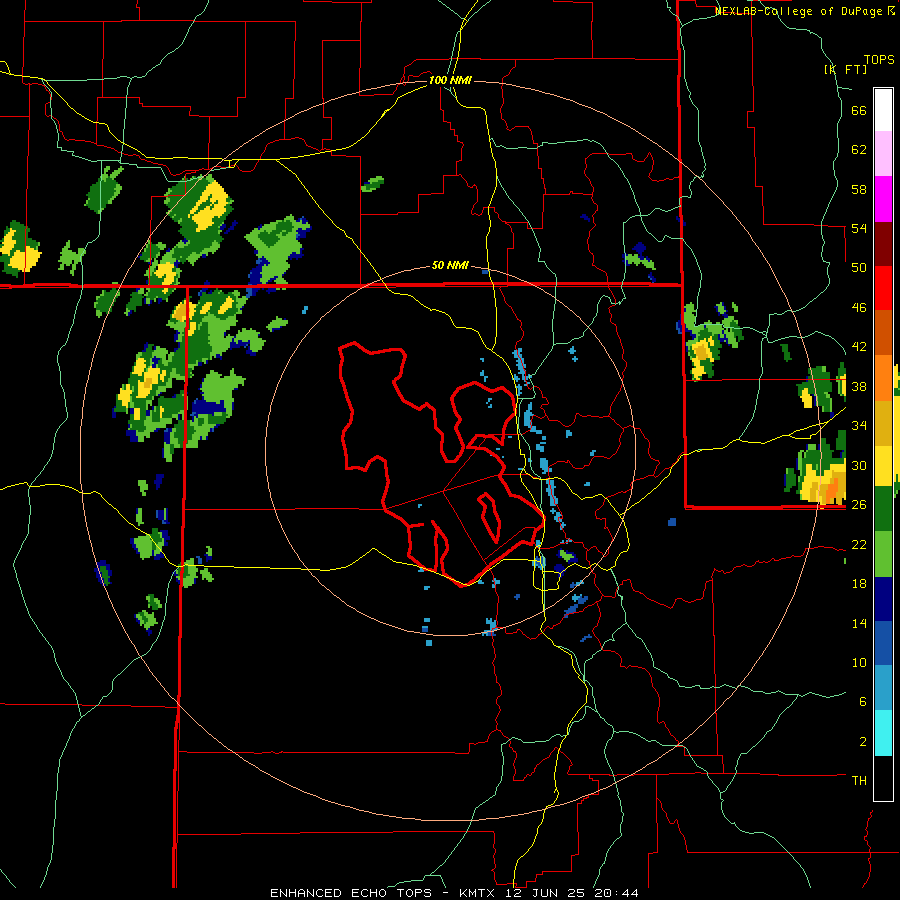This screenshot has width=900, height=900.
Task: Click the 22 legend value
Action: click(859, 544)
